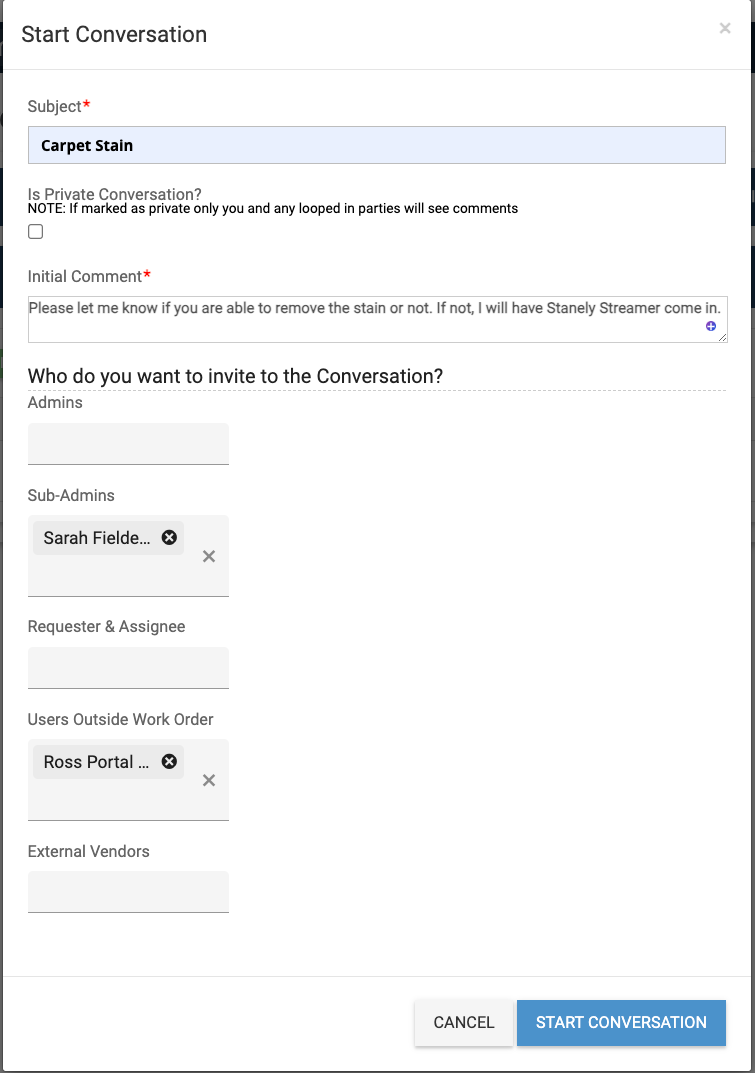This screenshot has height=1073, width=755.
Task: Click into the Subject field with Carpet Stain
Action: point(376,145)
